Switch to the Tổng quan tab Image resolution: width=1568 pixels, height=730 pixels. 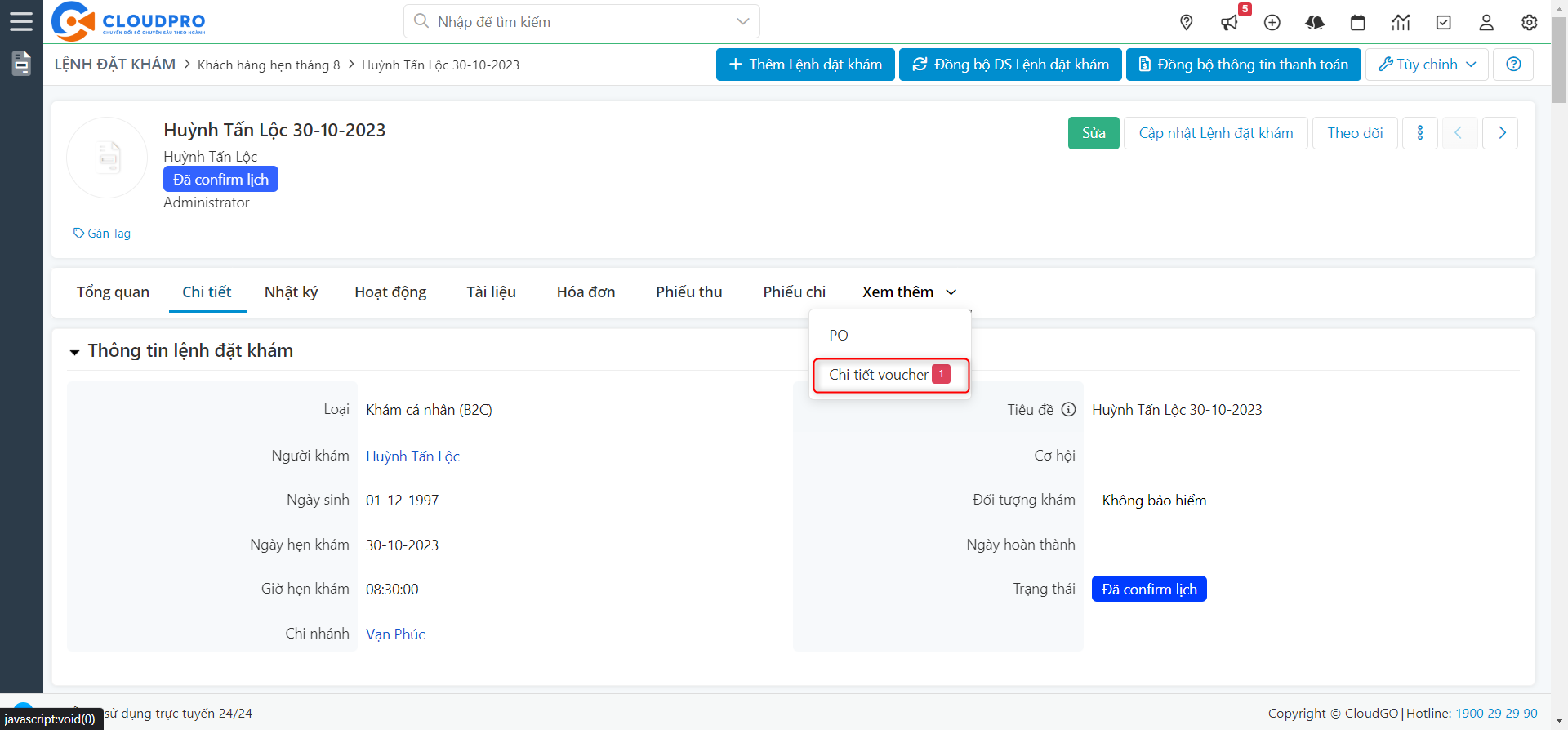(113, 292)
